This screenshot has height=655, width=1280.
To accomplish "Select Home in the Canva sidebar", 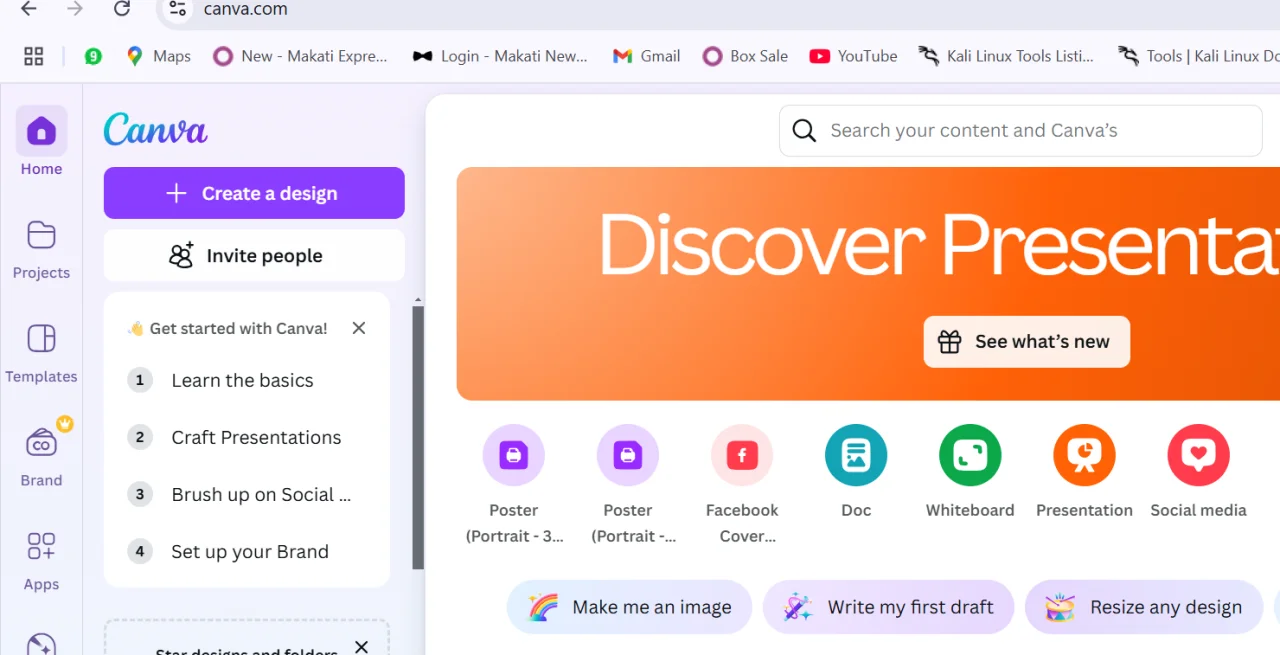I will pos(41,142).
